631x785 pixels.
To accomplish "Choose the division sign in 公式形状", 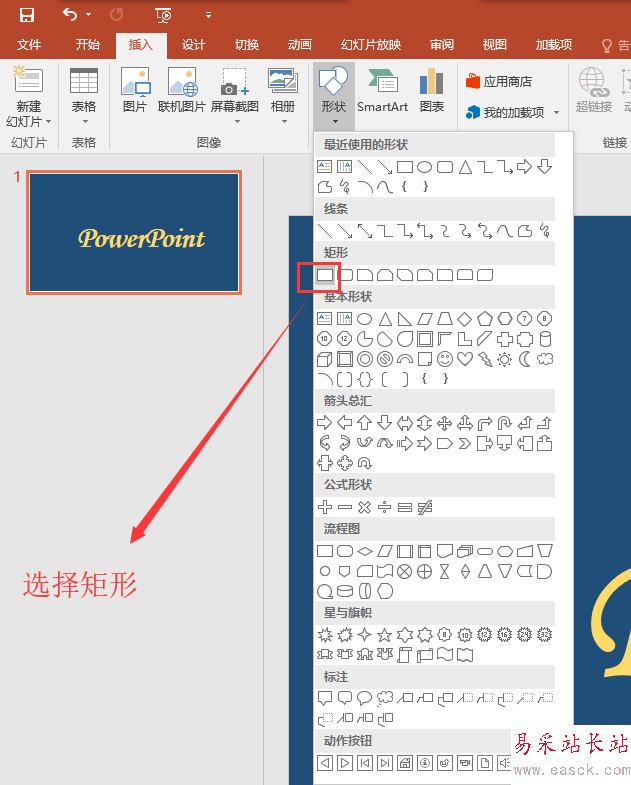I will pyautogui.click(x=385, y=507).
